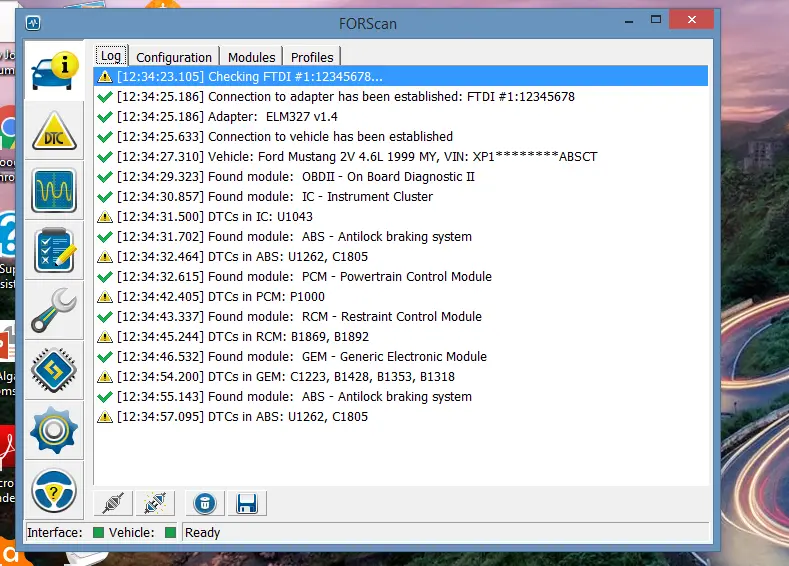
Task: Click the disconnect from vehicle plug button
Action: [x=155, y=503]
